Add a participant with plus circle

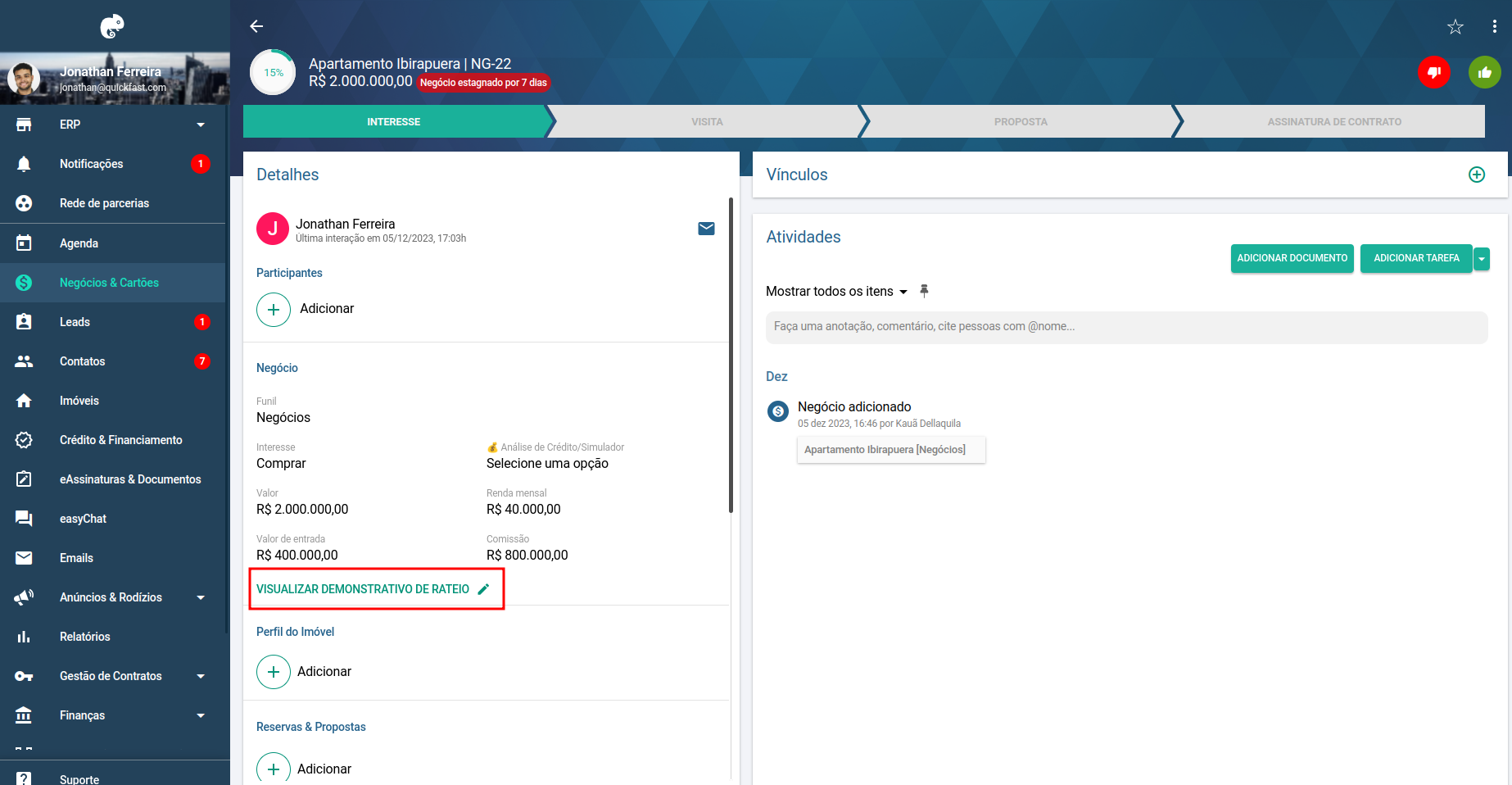(x=274, y=310)
